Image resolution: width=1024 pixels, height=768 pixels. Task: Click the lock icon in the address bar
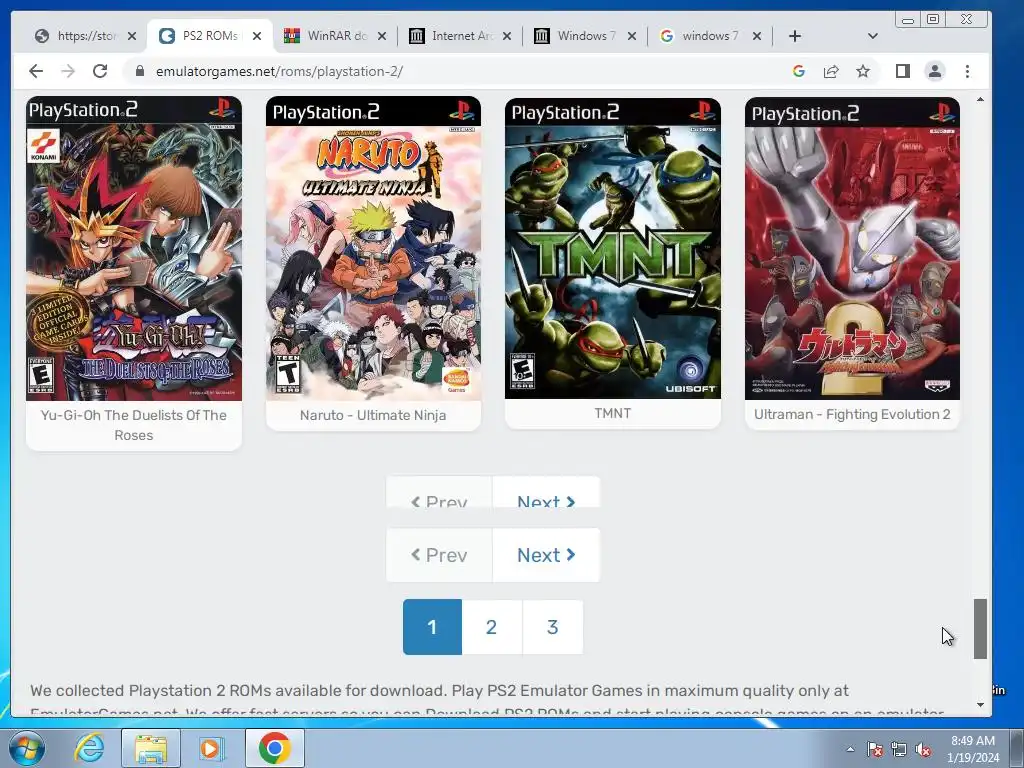tap(139, 71)
